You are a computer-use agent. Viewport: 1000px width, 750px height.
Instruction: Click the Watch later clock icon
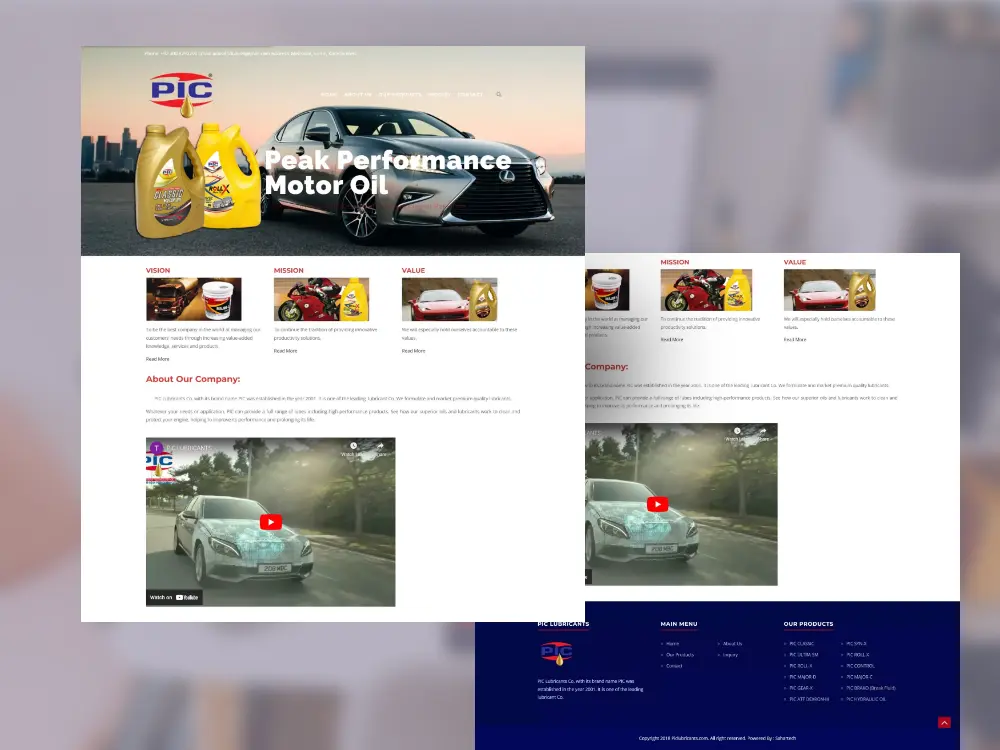point(353,447)
